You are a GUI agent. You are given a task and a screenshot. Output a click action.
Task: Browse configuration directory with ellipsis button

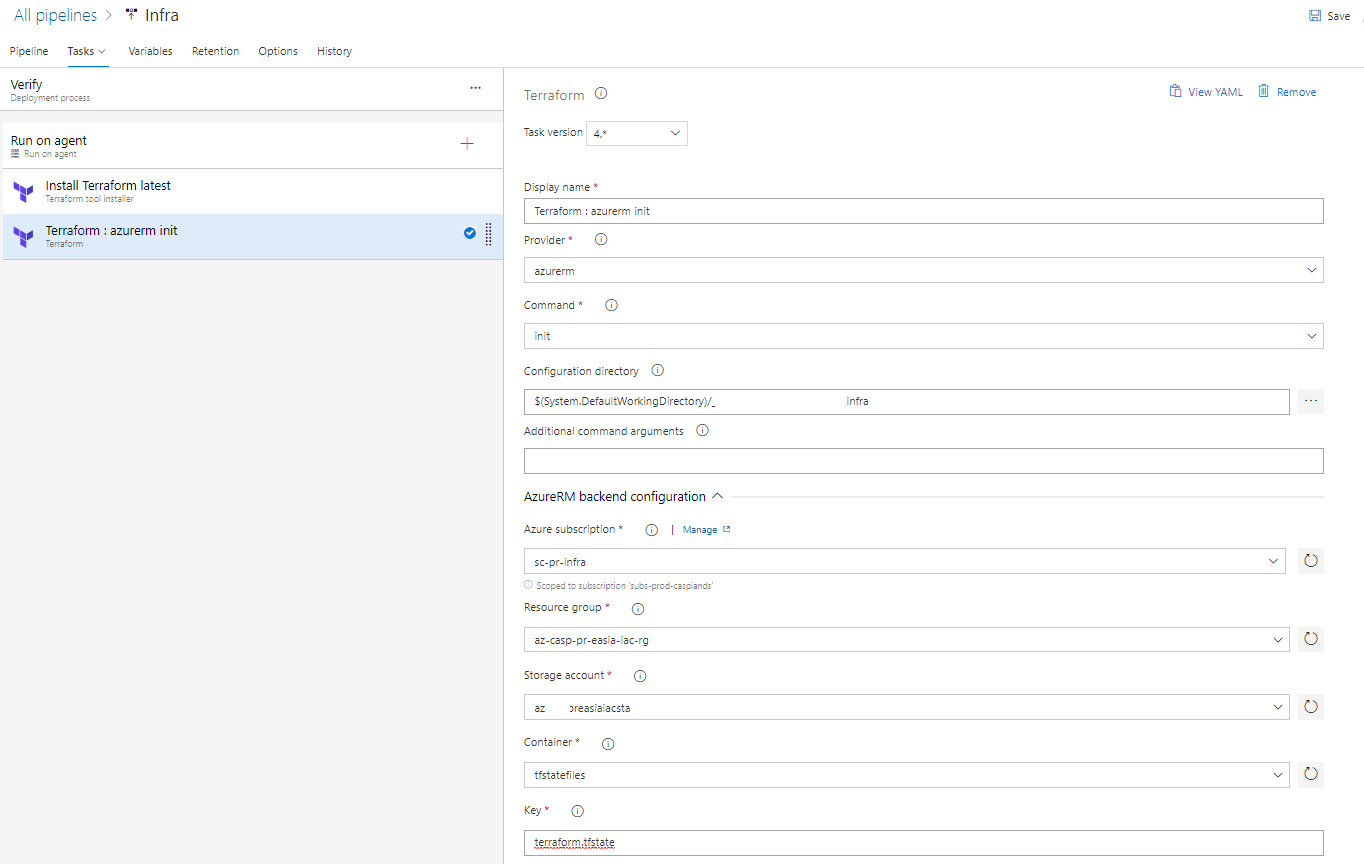coord(1311,401)
